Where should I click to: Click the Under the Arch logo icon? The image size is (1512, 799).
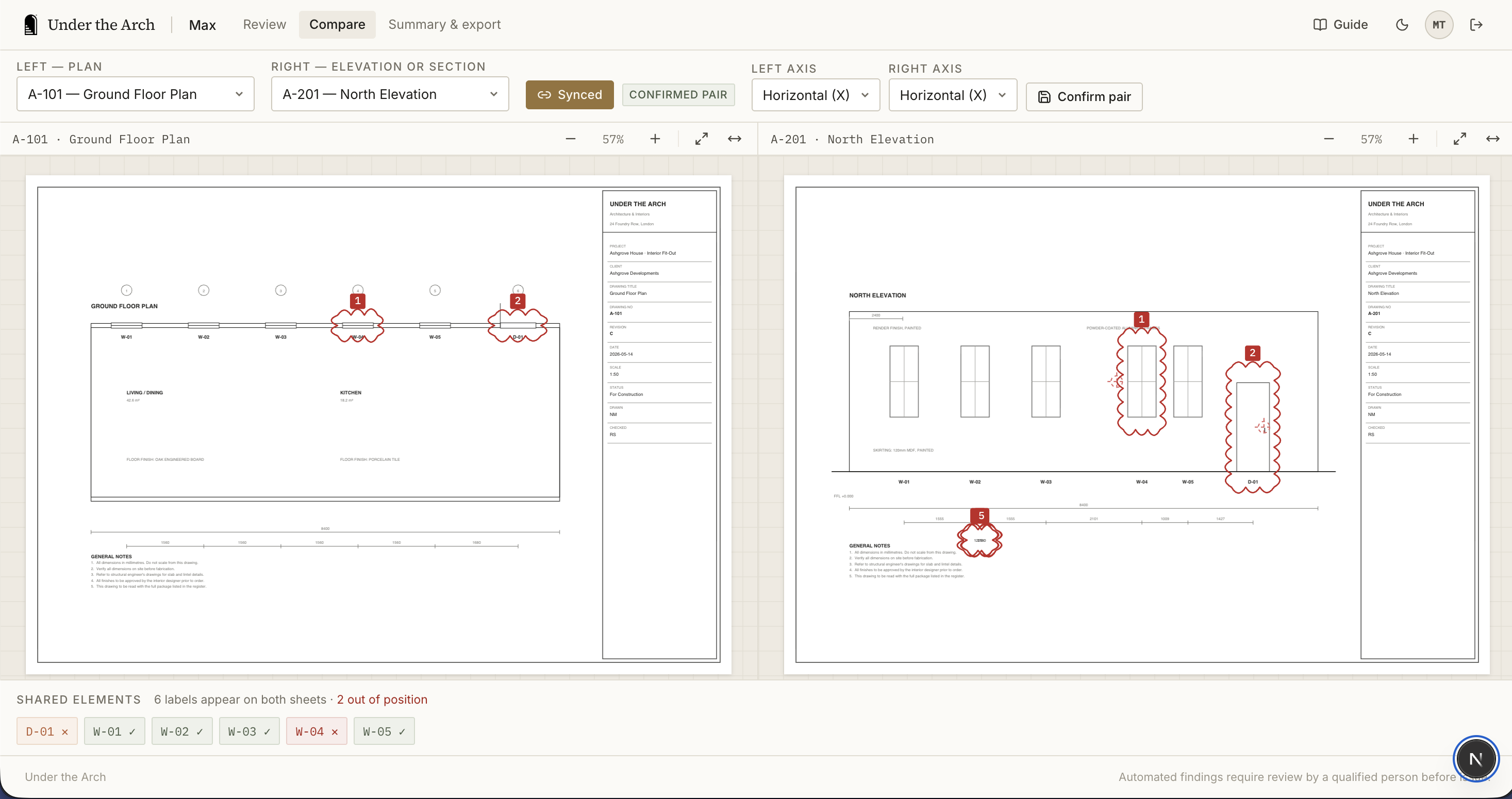point(30,25)
